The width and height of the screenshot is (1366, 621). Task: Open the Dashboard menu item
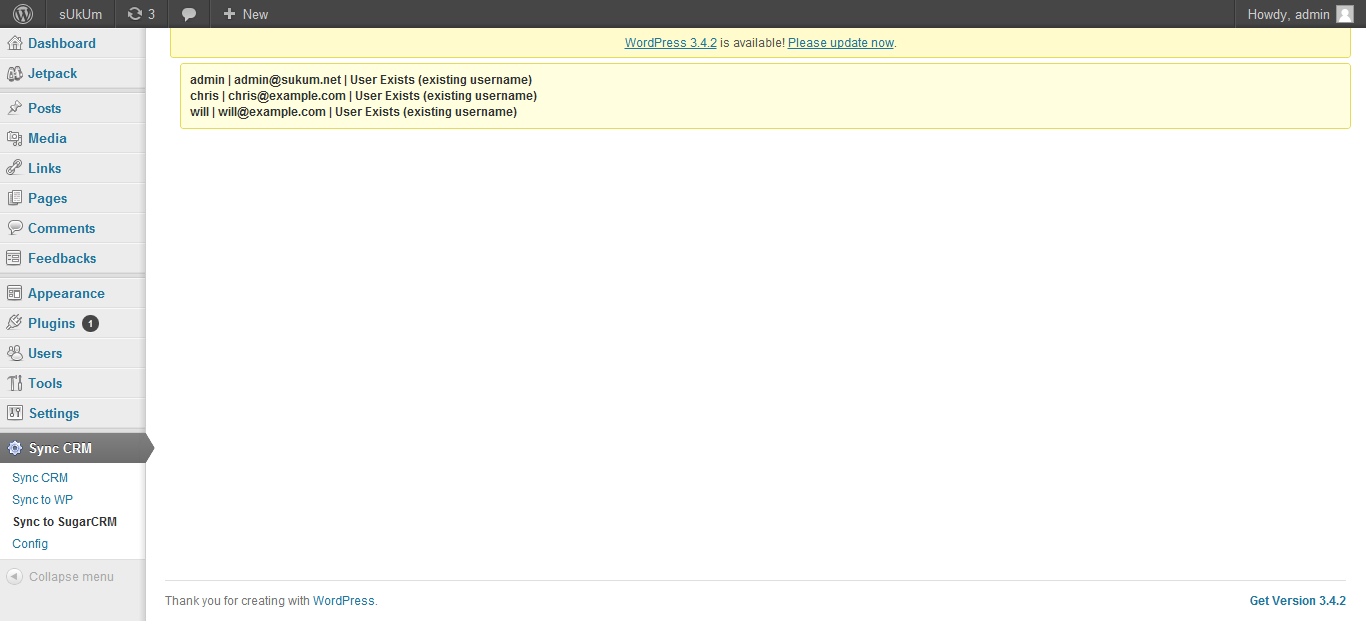pyautogui.click(x=62, y=43)
